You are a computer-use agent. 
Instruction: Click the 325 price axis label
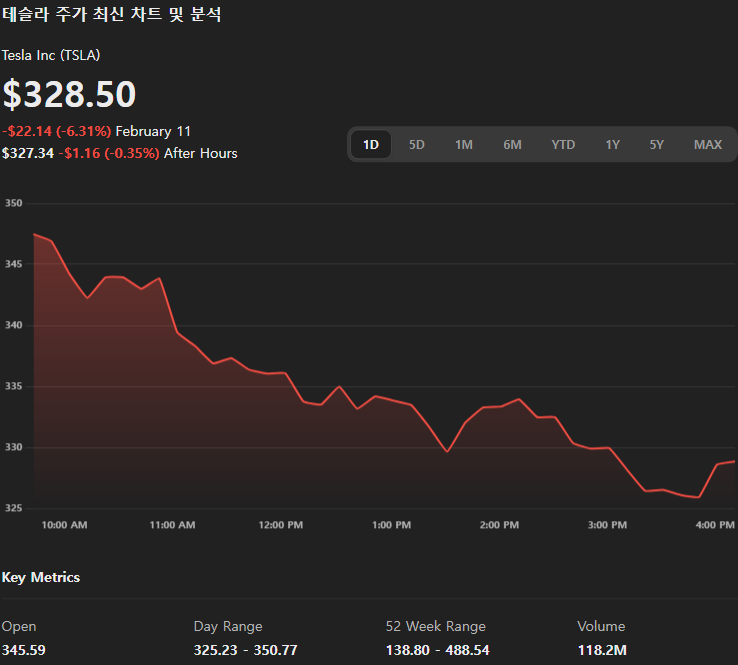tap(13, 508)
